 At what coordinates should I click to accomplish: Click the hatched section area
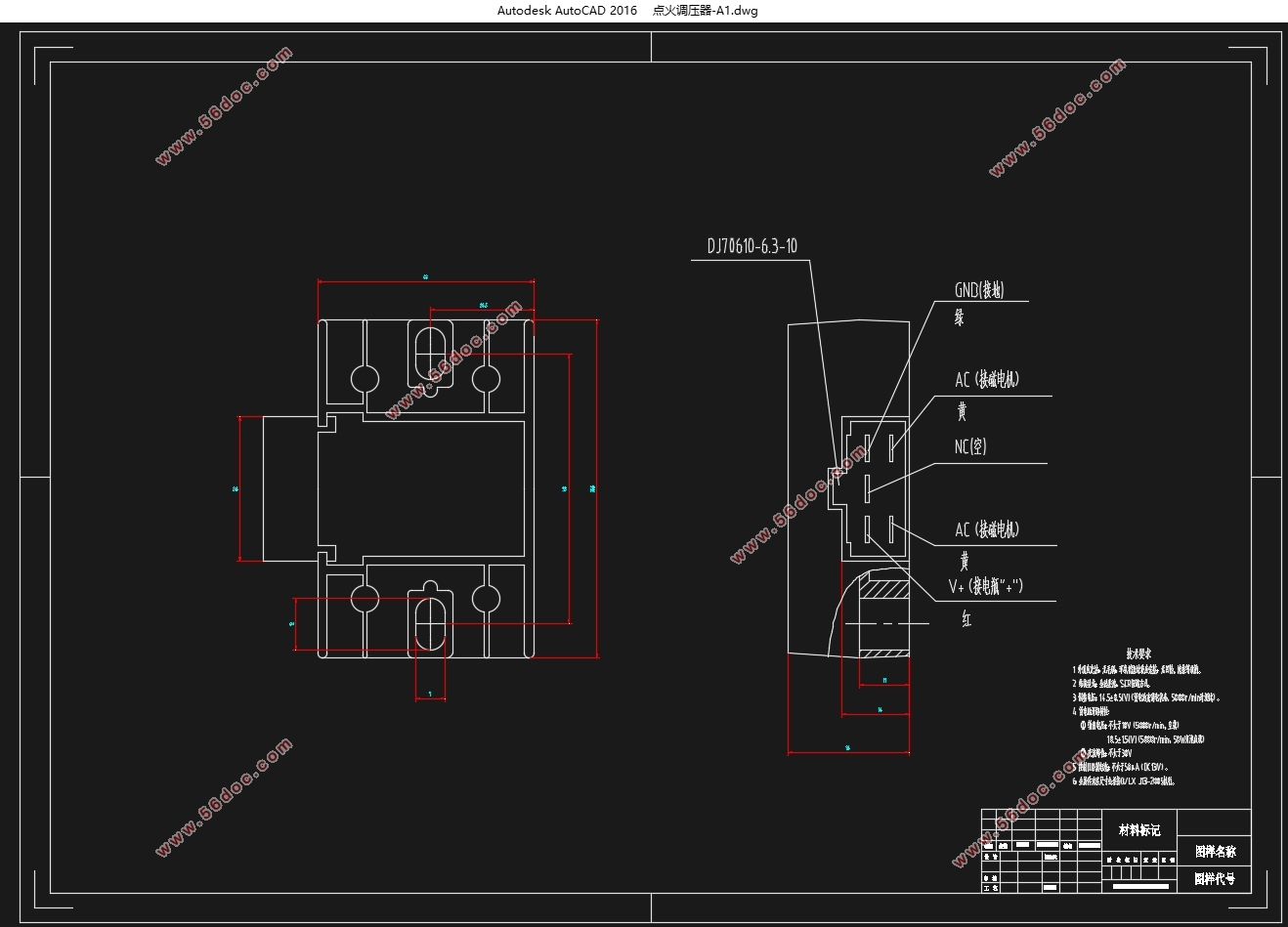click(x=883, y=591)
